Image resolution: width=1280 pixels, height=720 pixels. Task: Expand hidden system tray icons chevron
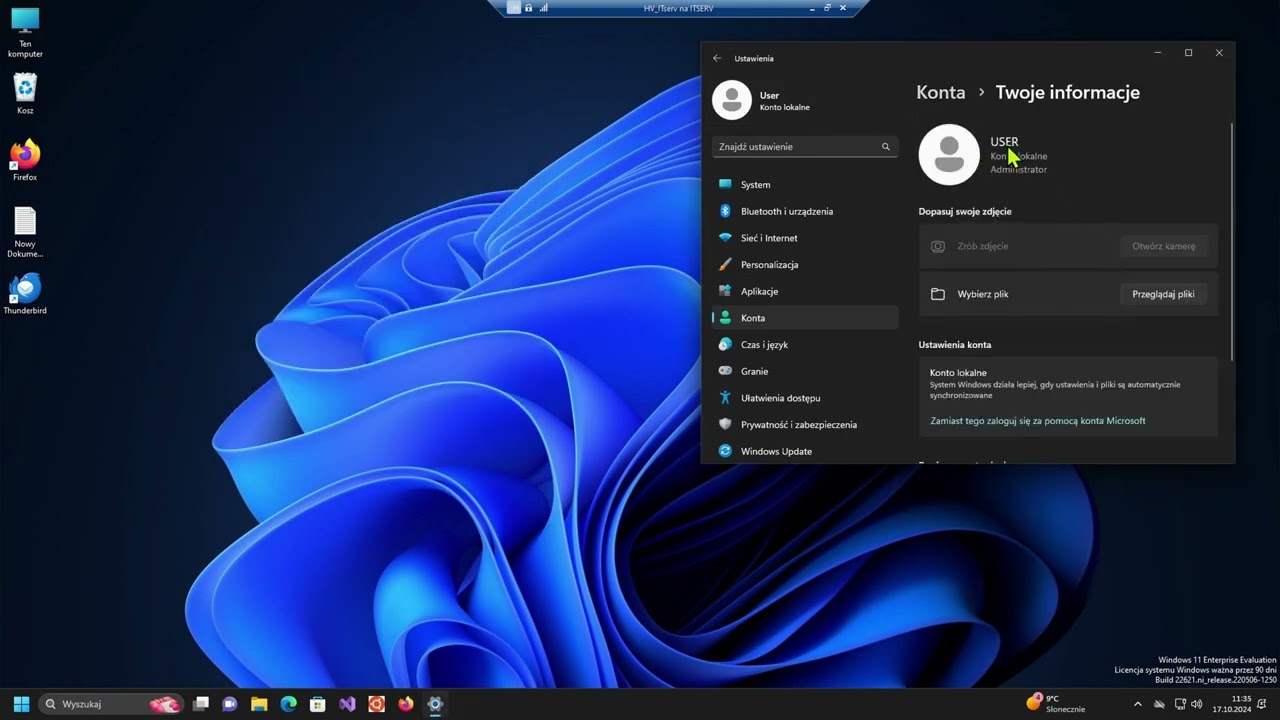pos(1138,704)
